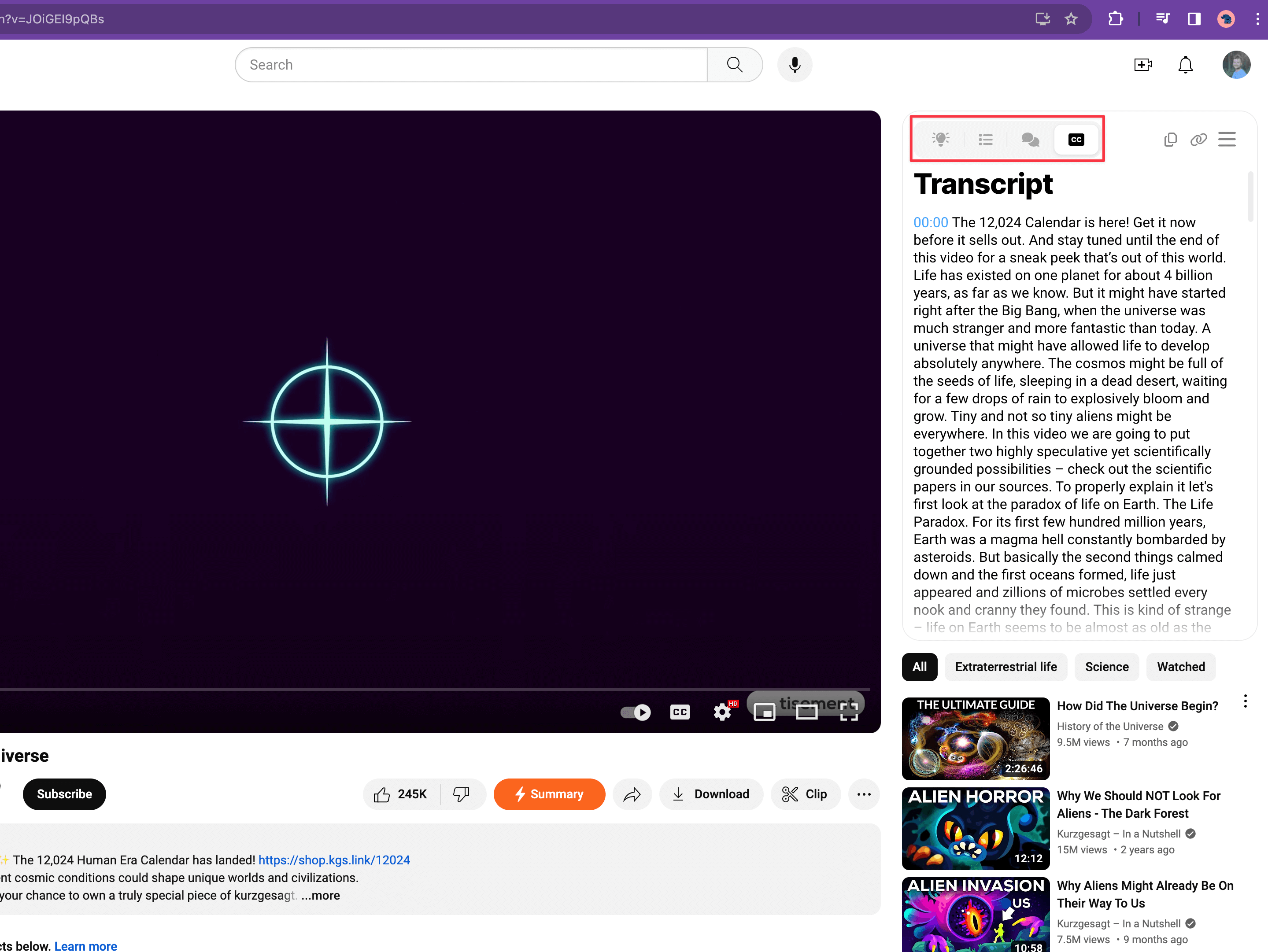Open browser Chrome menu
Viewport: 1268px width, 952px height.
pyautogui.click(x=1257, y=18)
